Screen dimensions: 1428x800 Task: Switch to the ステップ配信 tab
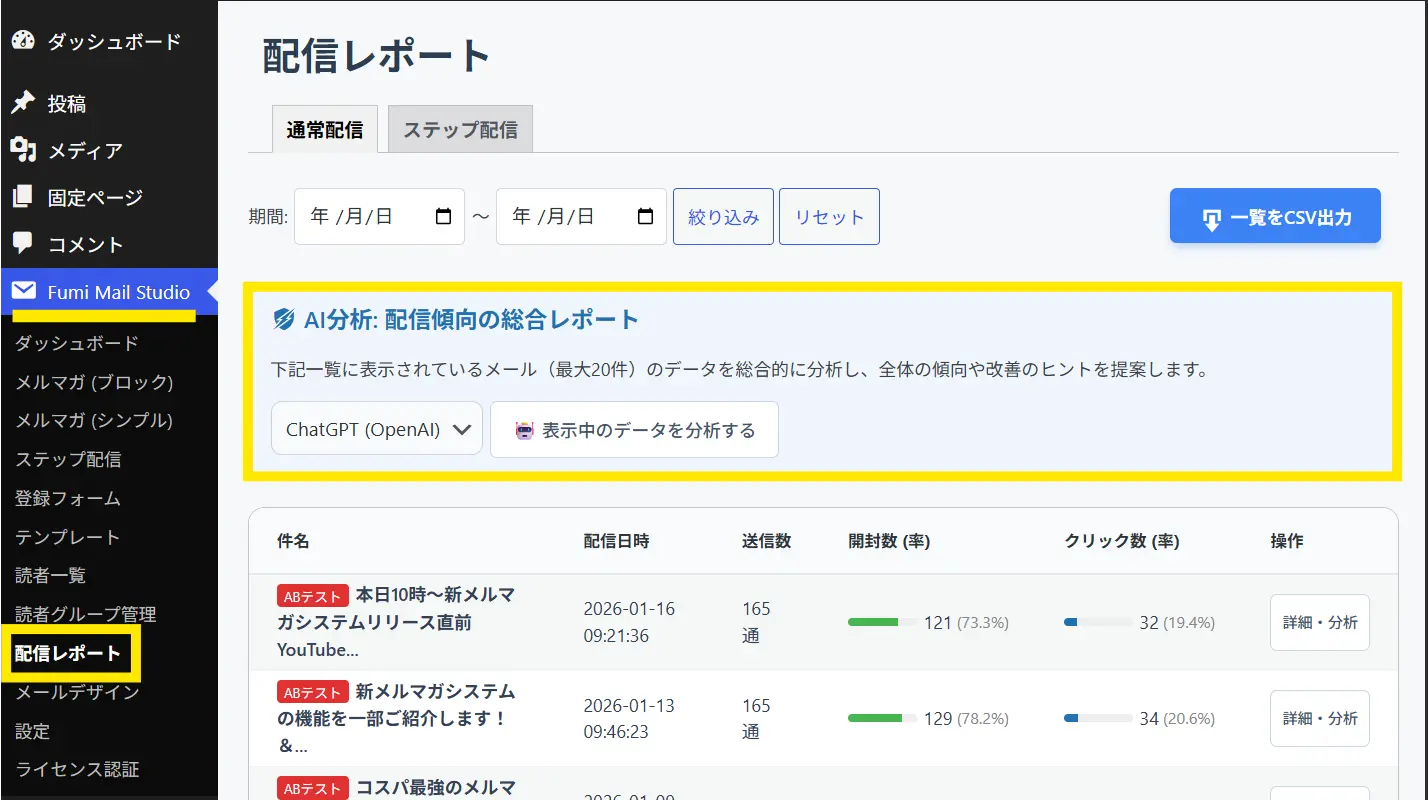tap(460, 130)
